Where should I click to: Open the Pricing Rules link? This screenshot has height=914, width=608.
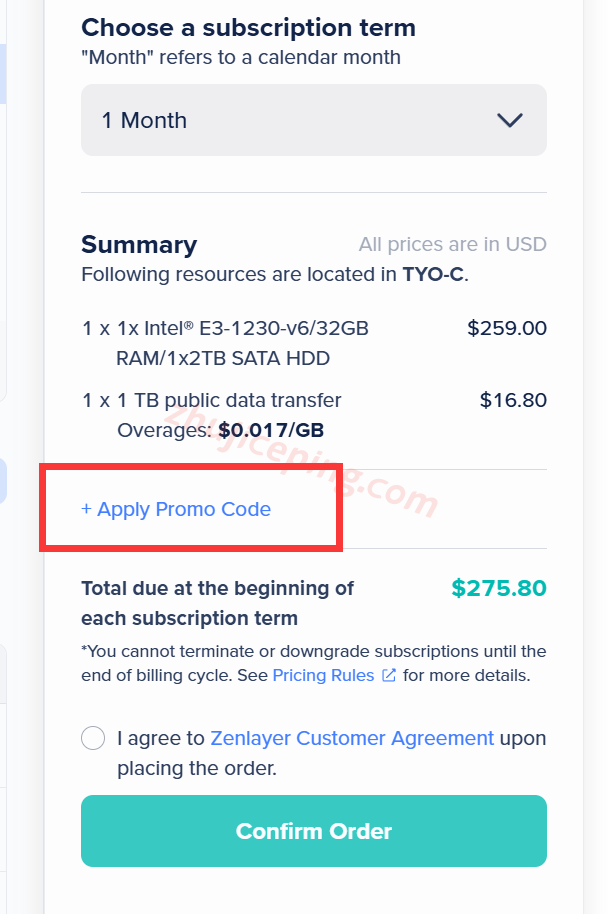[x=322, y=675]
